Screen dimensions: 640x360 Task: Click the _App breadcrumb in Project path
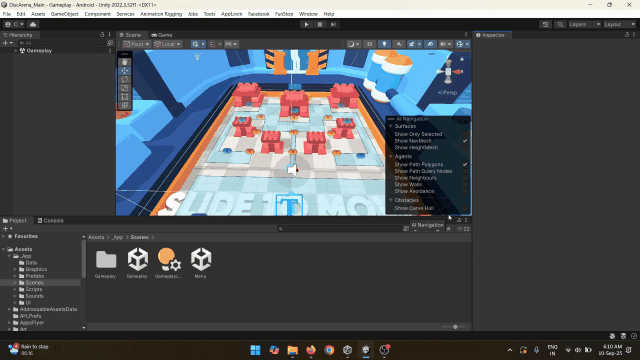tap(118, 237)
